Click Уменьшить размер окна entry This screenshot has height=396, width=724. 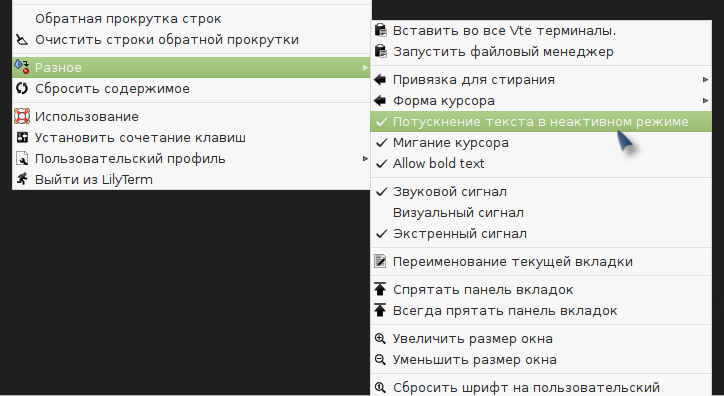click(x=541, y=360)
